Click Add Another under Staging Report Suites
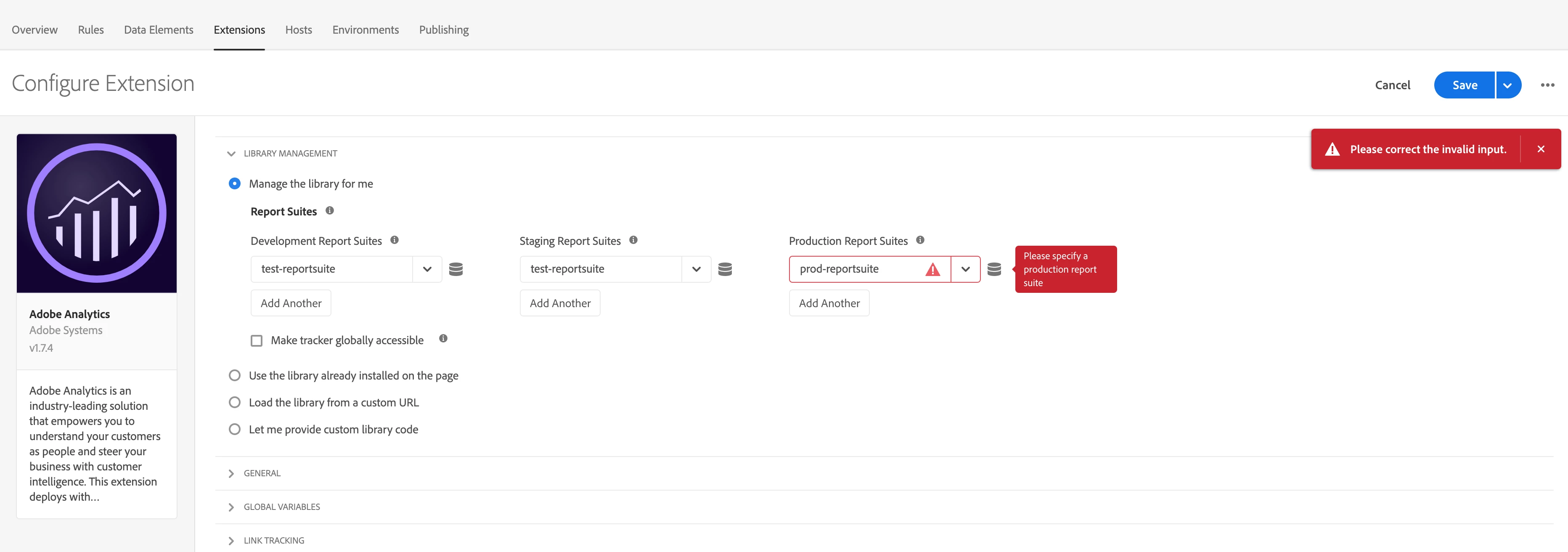1568x552 pixels. click(x=560, y=303)
